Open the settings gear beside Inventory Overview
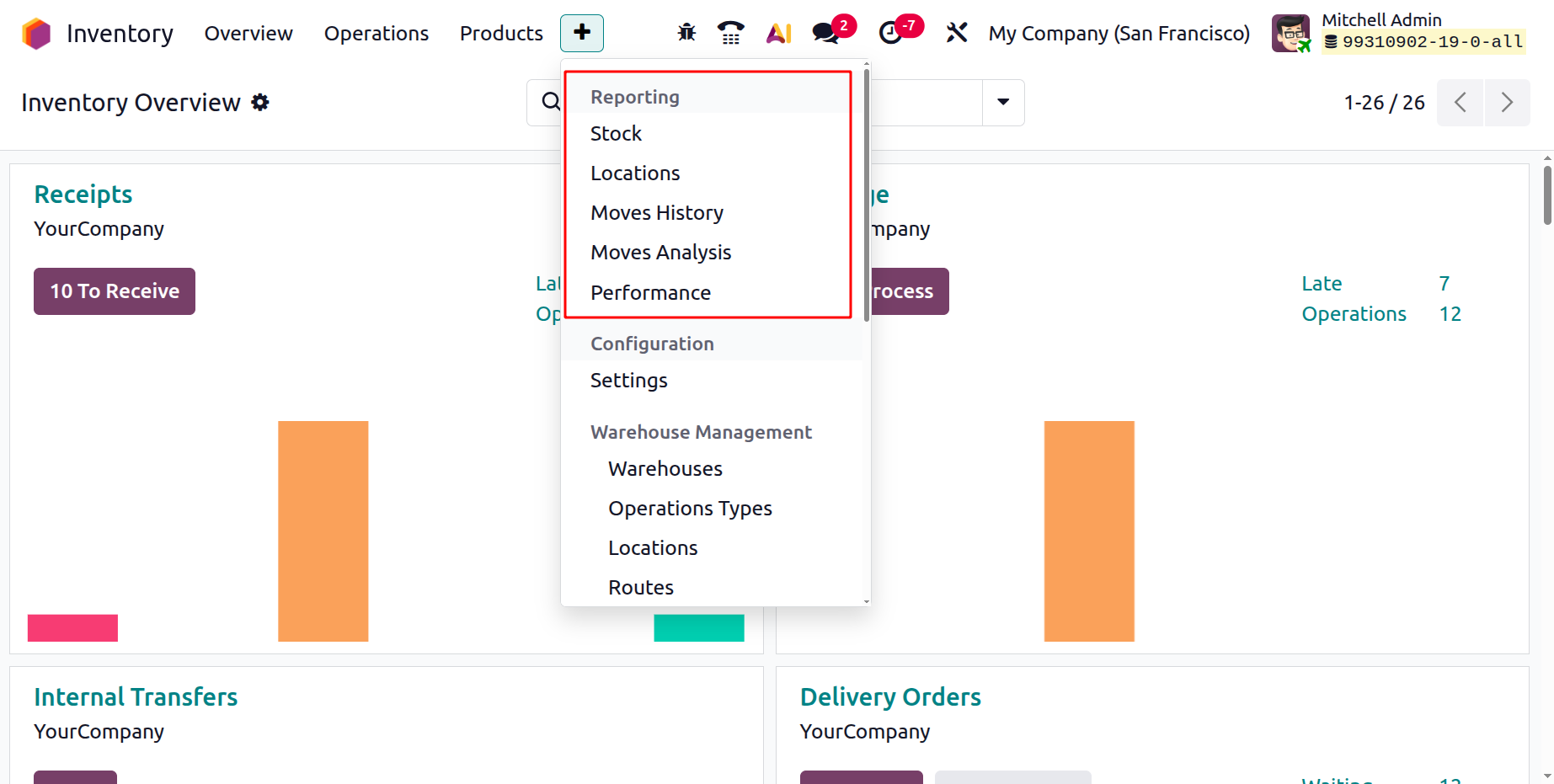 coord(260,102)
